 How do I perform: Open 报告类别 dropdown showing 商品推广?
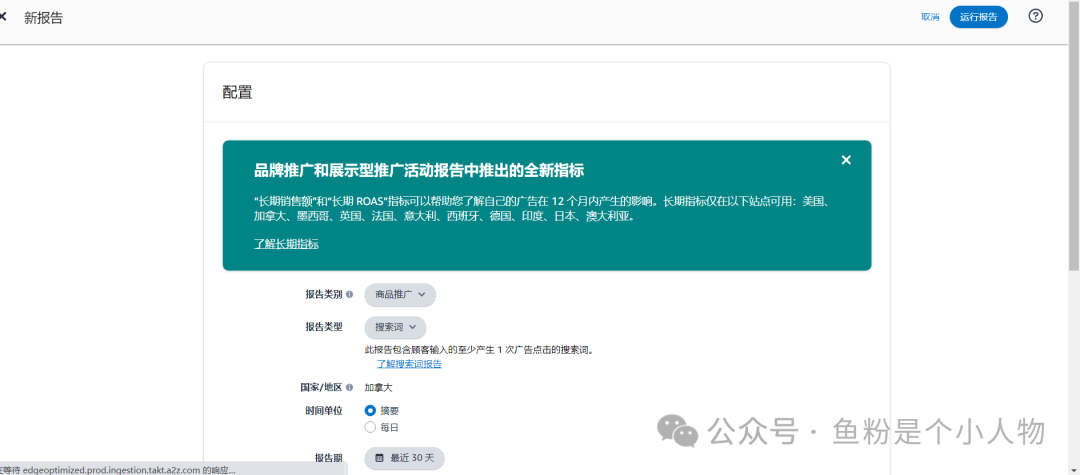coord(399,294)
